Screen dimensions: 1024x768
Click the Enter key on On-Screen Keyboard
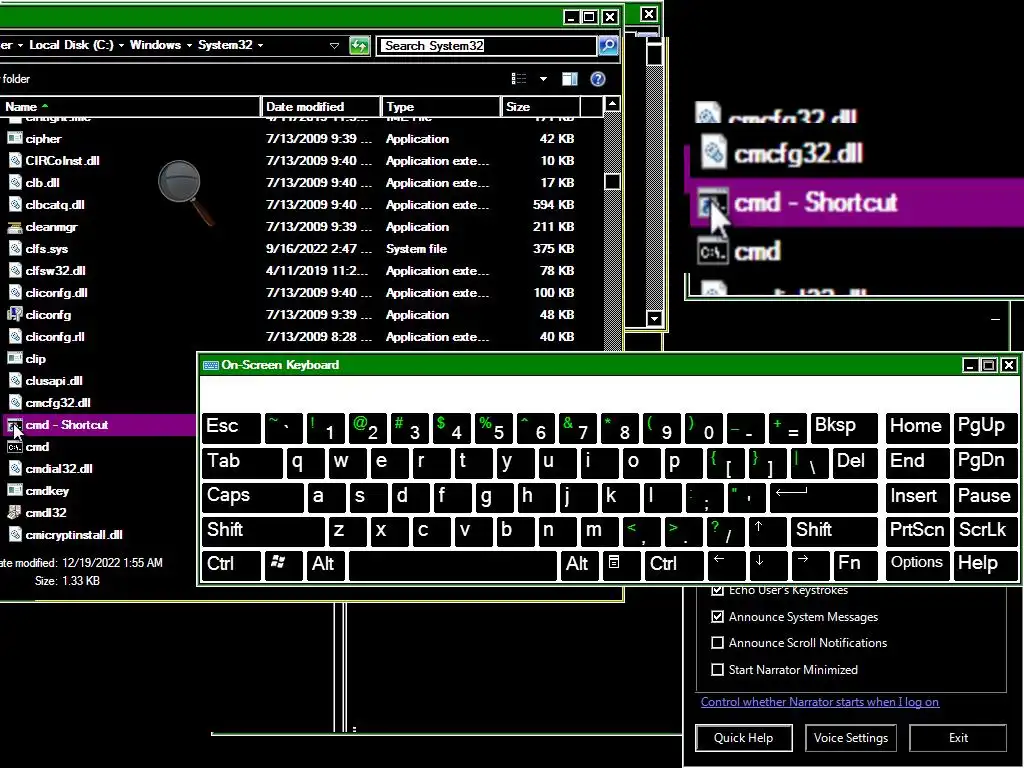(x=824, y=497)
